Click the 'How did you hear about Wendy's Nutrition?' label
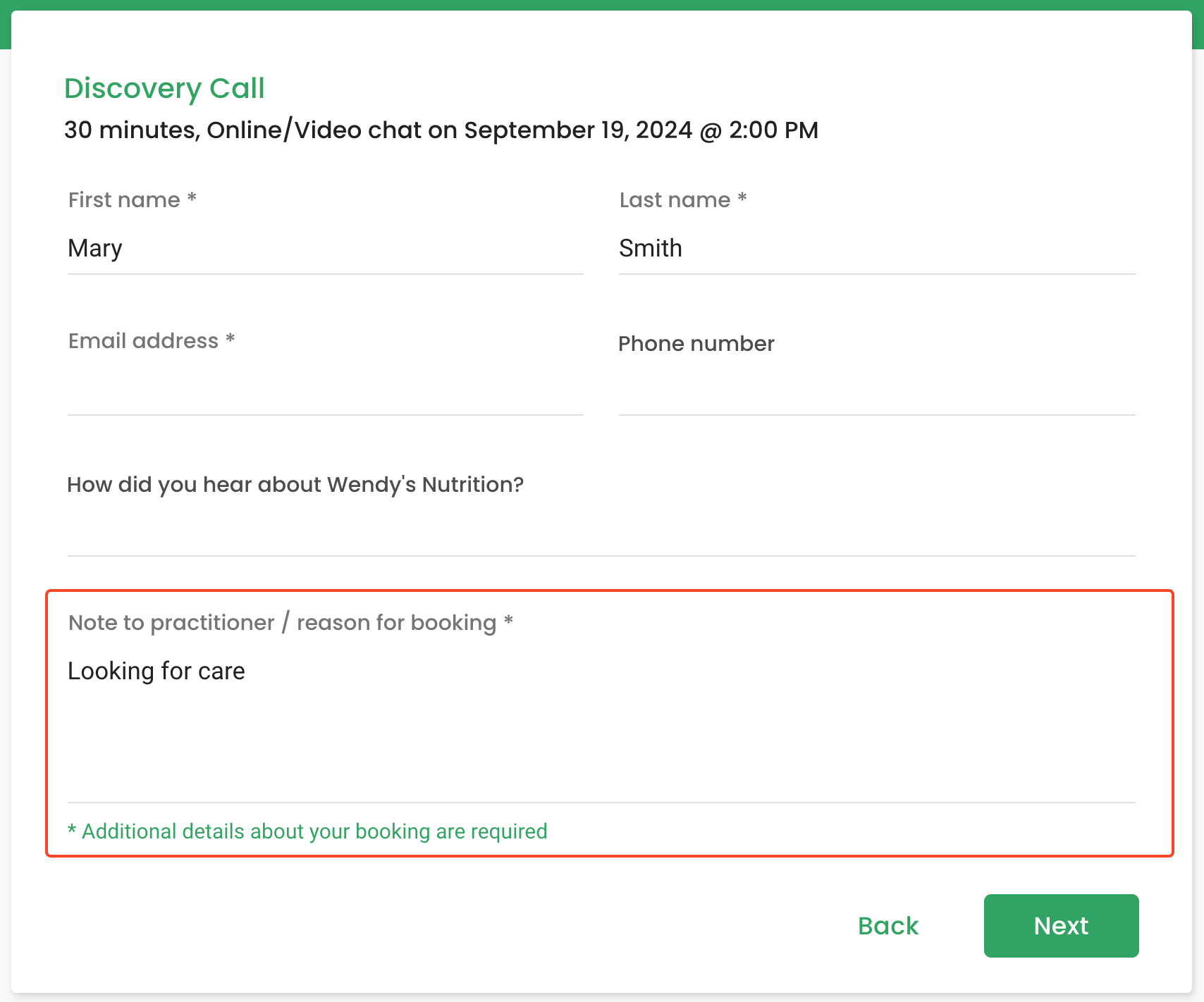The image size is (1204, 1002). click(x=295, y=485)
